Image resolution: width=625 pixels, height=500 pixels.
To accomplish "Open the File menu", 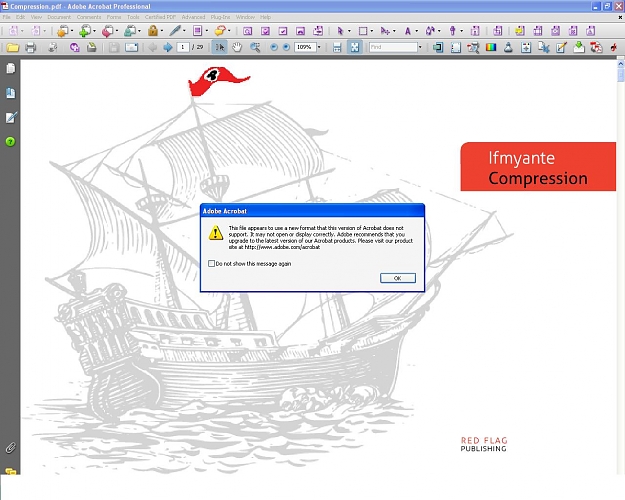I will (x=6, y=17).
